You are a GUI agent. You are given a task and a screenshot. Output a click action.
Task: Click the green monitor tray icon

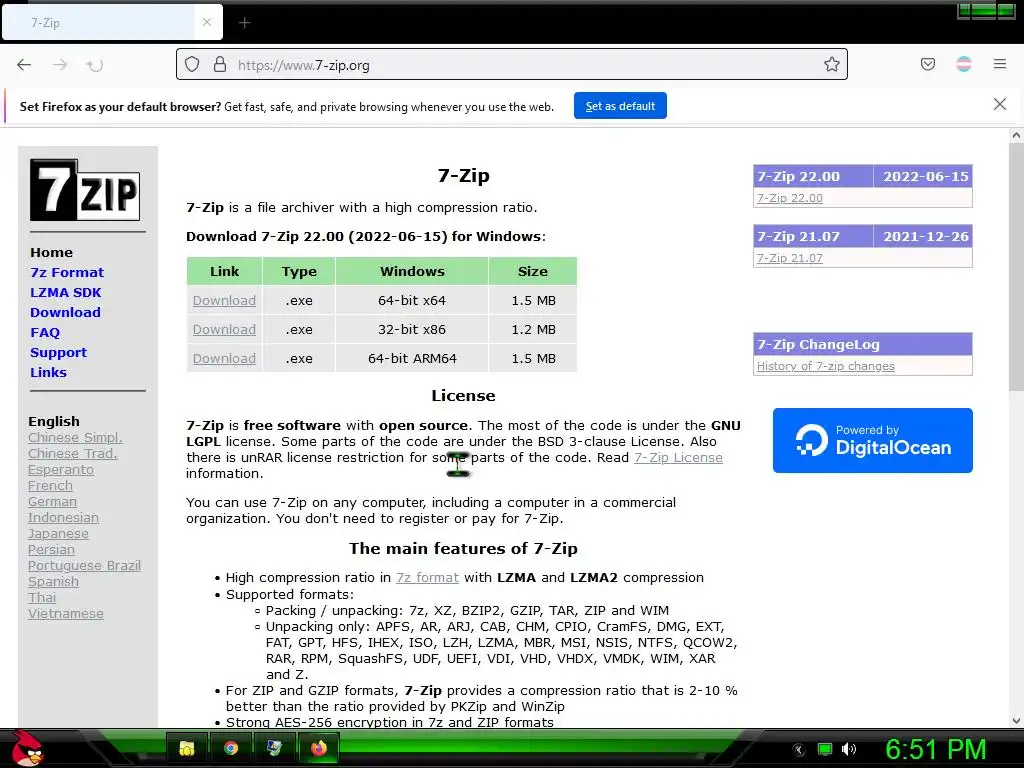click(825, 749)
